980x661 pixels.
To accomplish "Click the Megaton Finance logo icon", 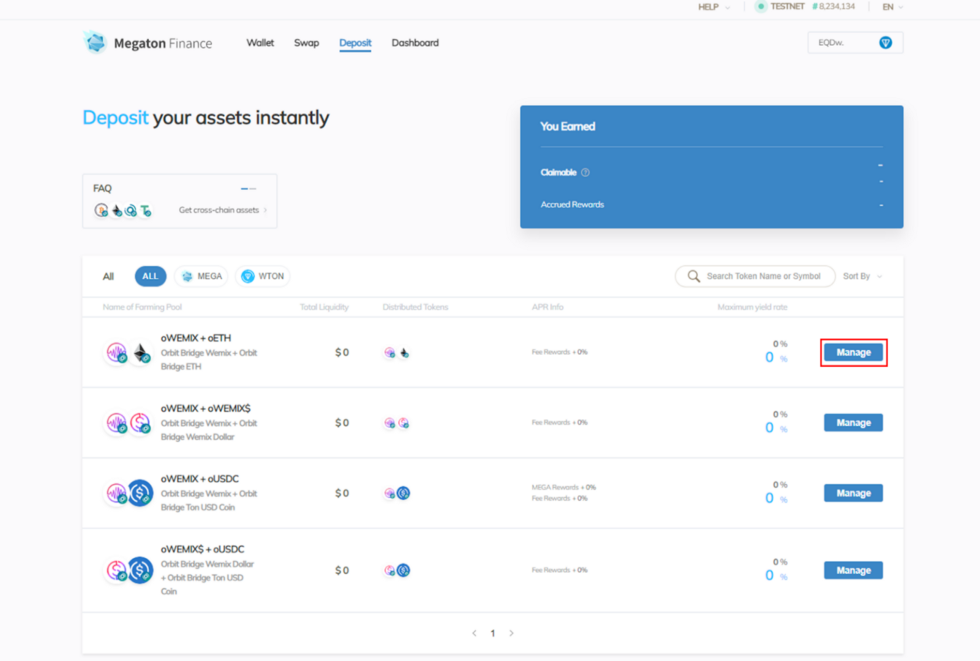I will click(96, 42).
